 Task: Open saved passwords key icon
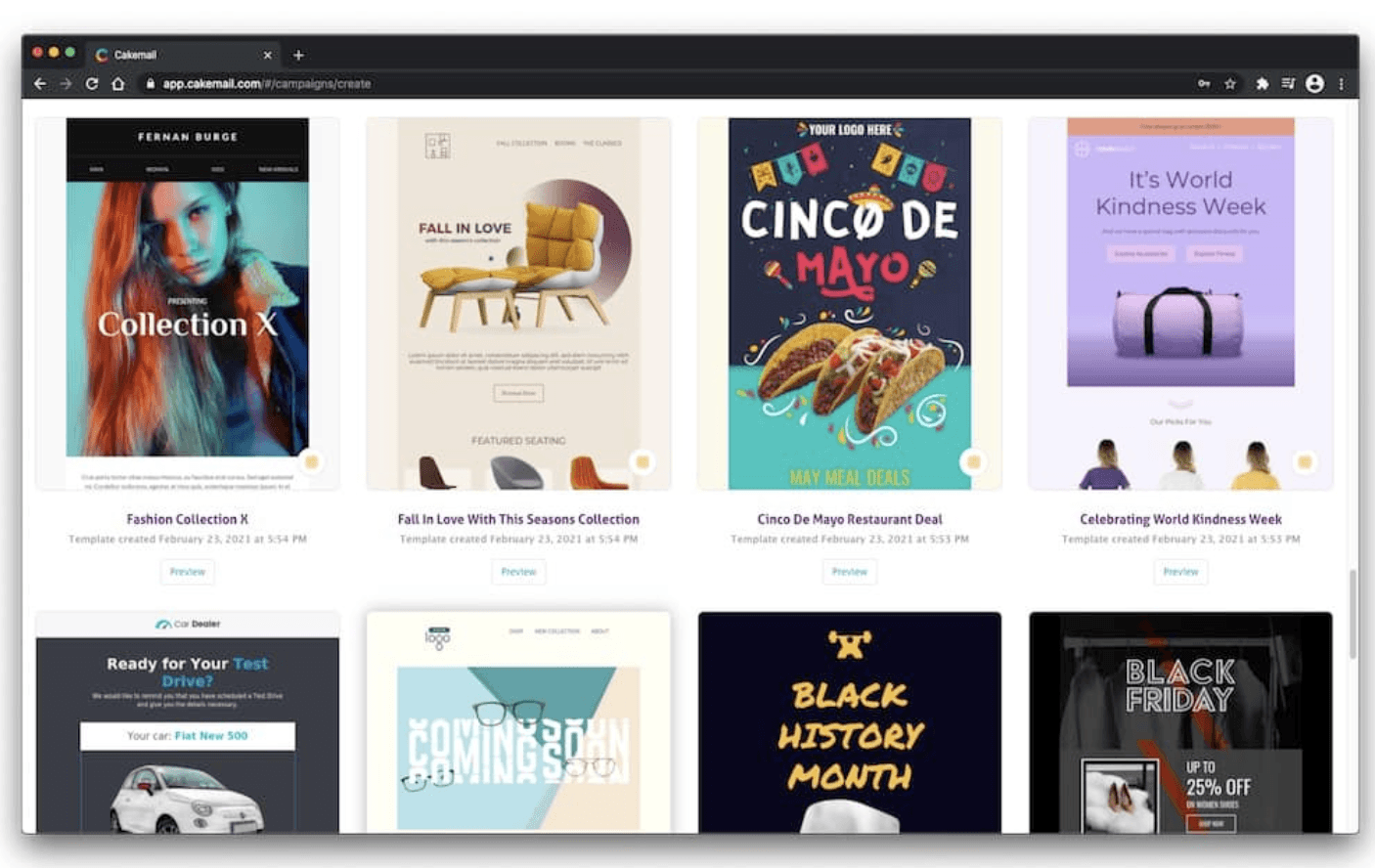tap(1204, 84)
